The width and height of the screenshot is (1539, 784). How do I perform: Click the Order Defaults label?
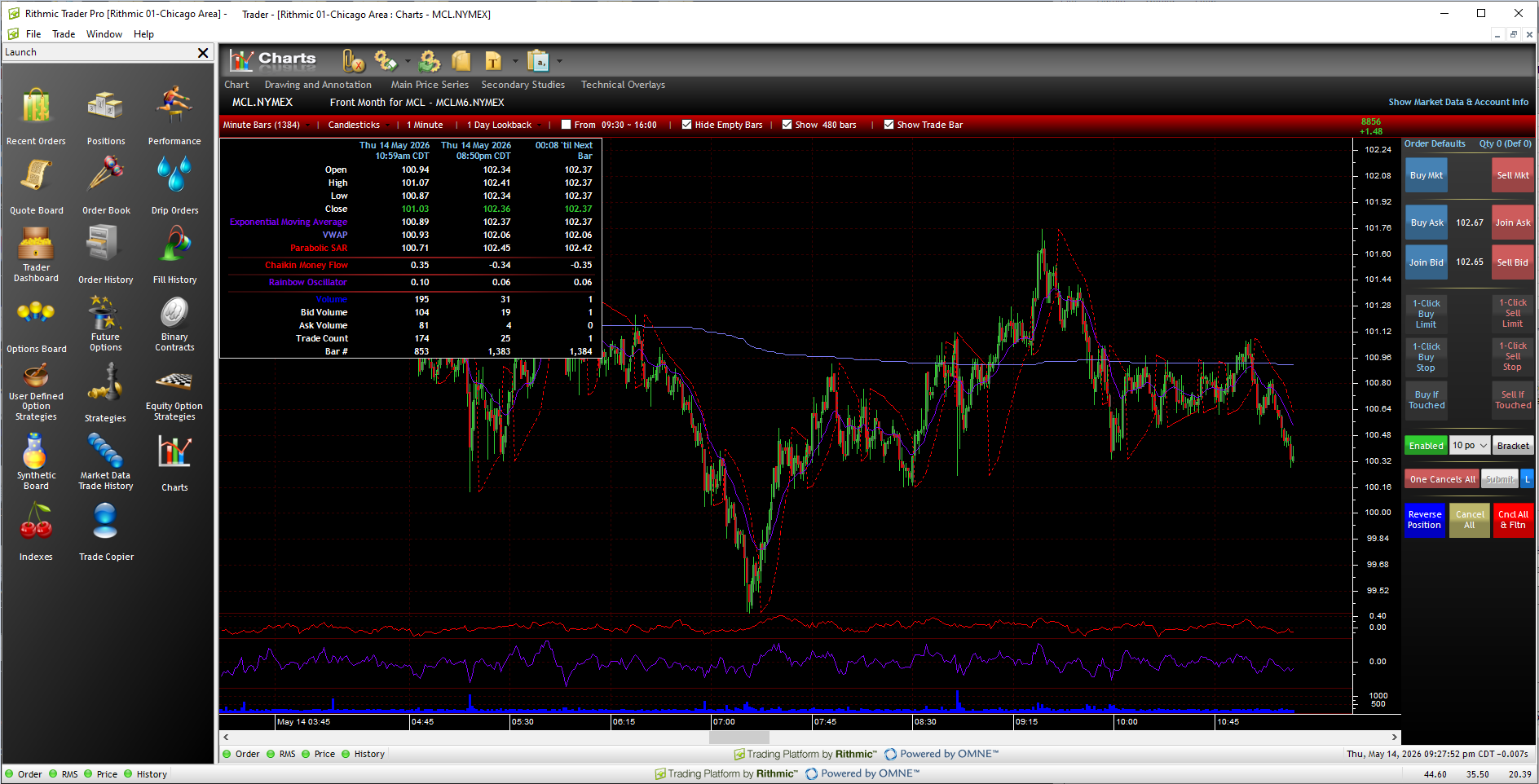click(x=1435, y=143)
